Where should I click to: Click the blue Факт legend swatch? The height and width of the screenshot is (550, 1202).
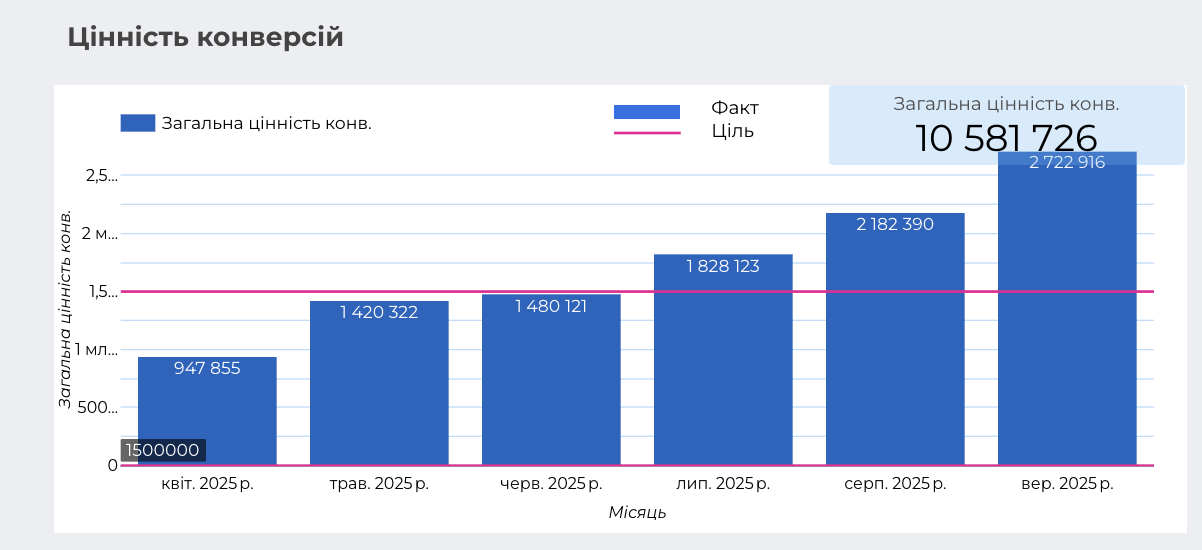646,112
